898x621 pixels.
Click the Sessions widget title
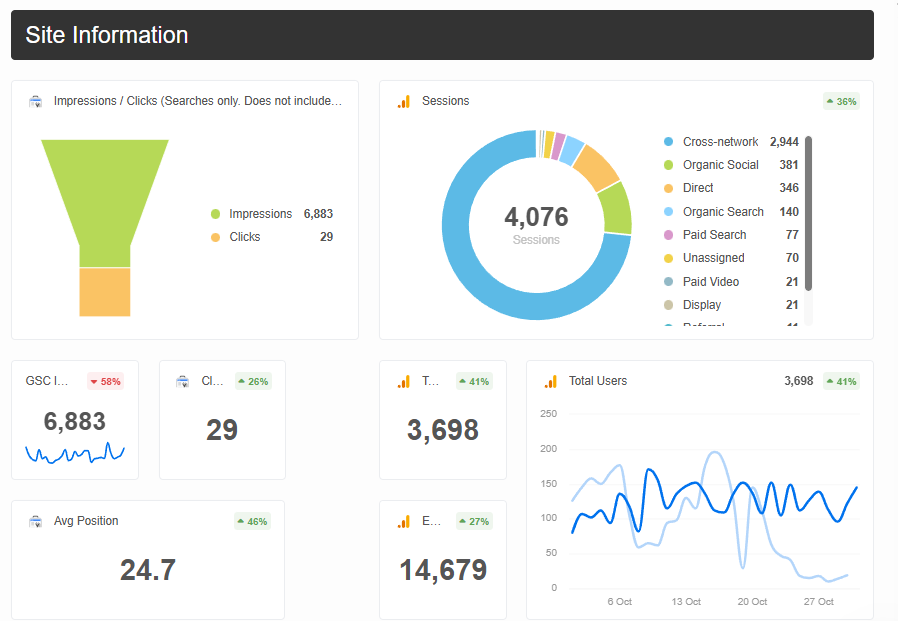(x=446, y=101)
